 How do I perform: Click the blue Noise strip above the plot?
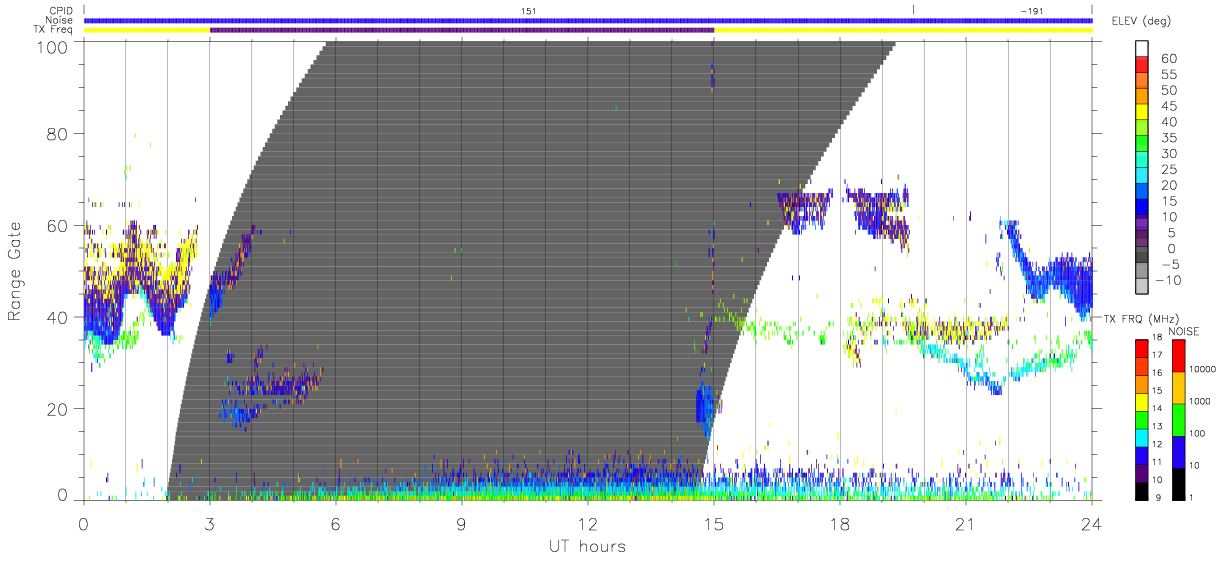pos(588,20)
